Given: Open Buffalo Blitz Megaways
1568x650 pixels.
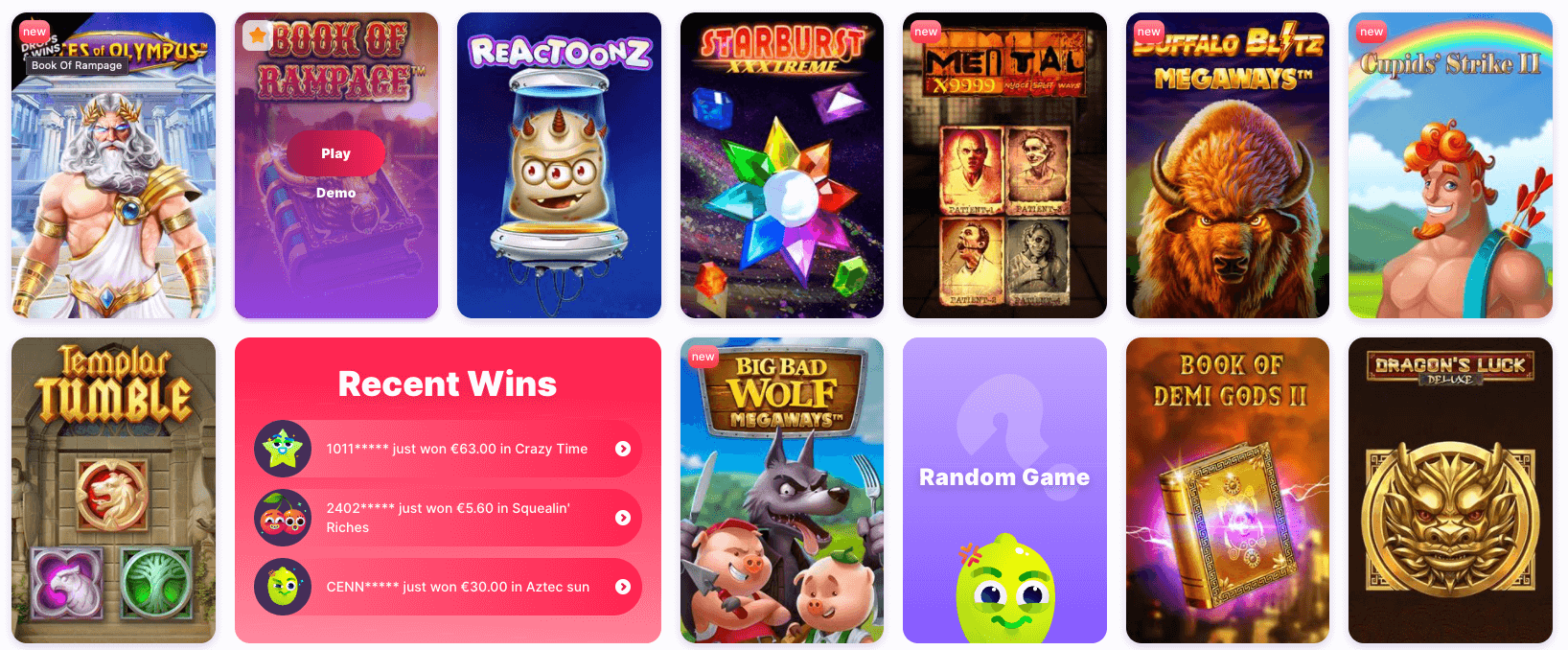Looking at the screenshot, I should click(1228, 165).
